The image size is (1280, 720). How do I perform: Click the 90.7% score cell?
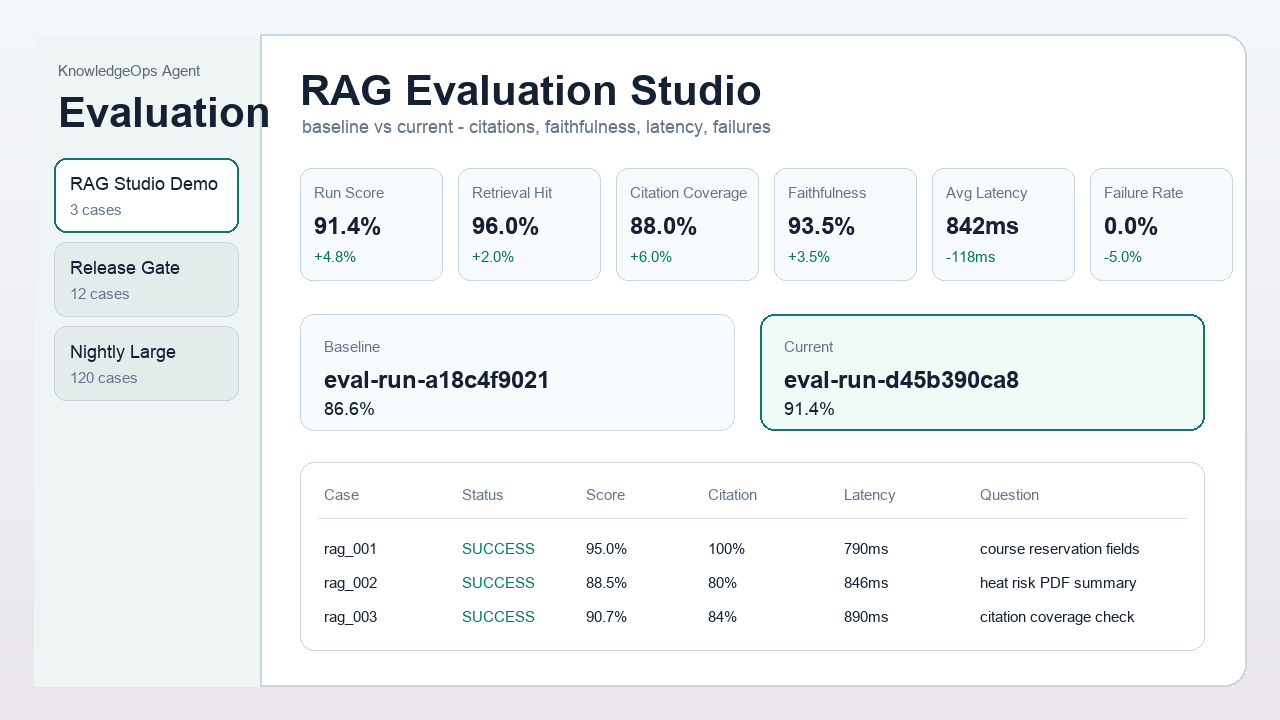(x=606, y=617)
